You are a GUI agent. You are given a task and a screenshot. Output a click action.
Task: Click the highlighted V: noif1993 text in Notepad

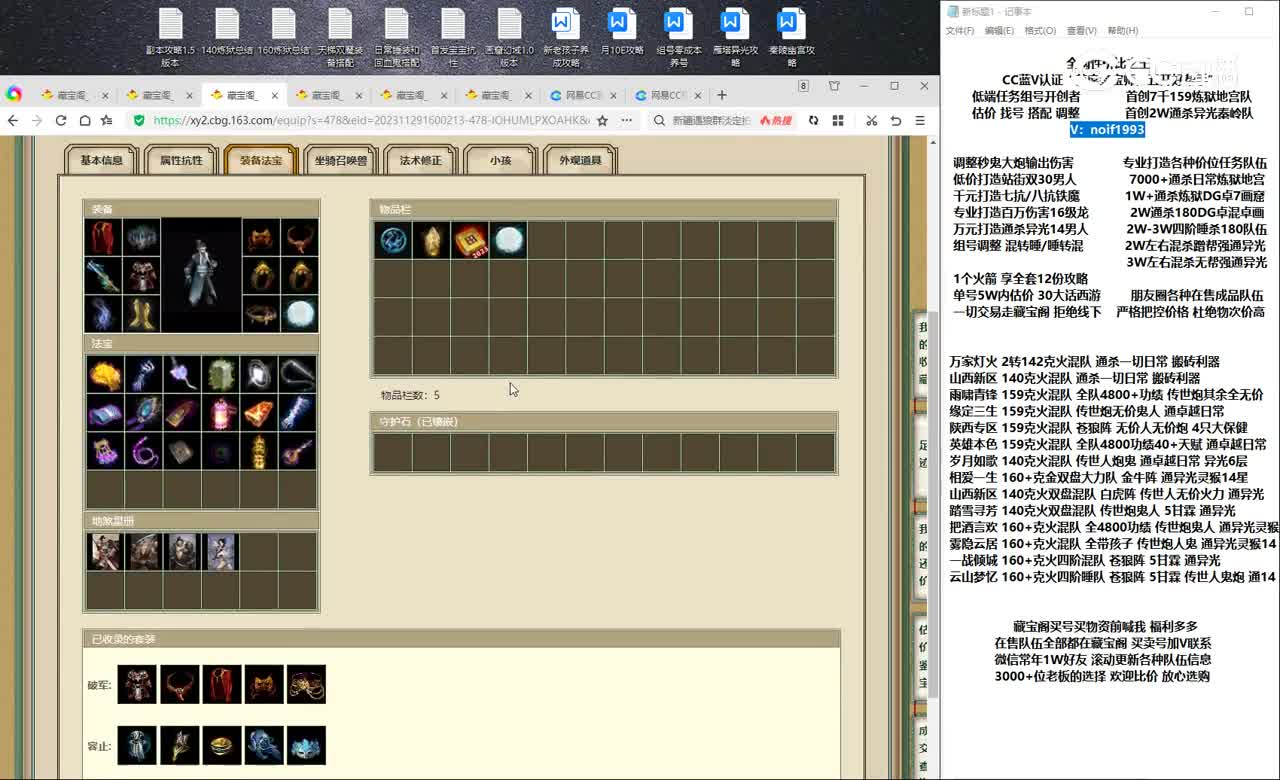point(1107,129)
